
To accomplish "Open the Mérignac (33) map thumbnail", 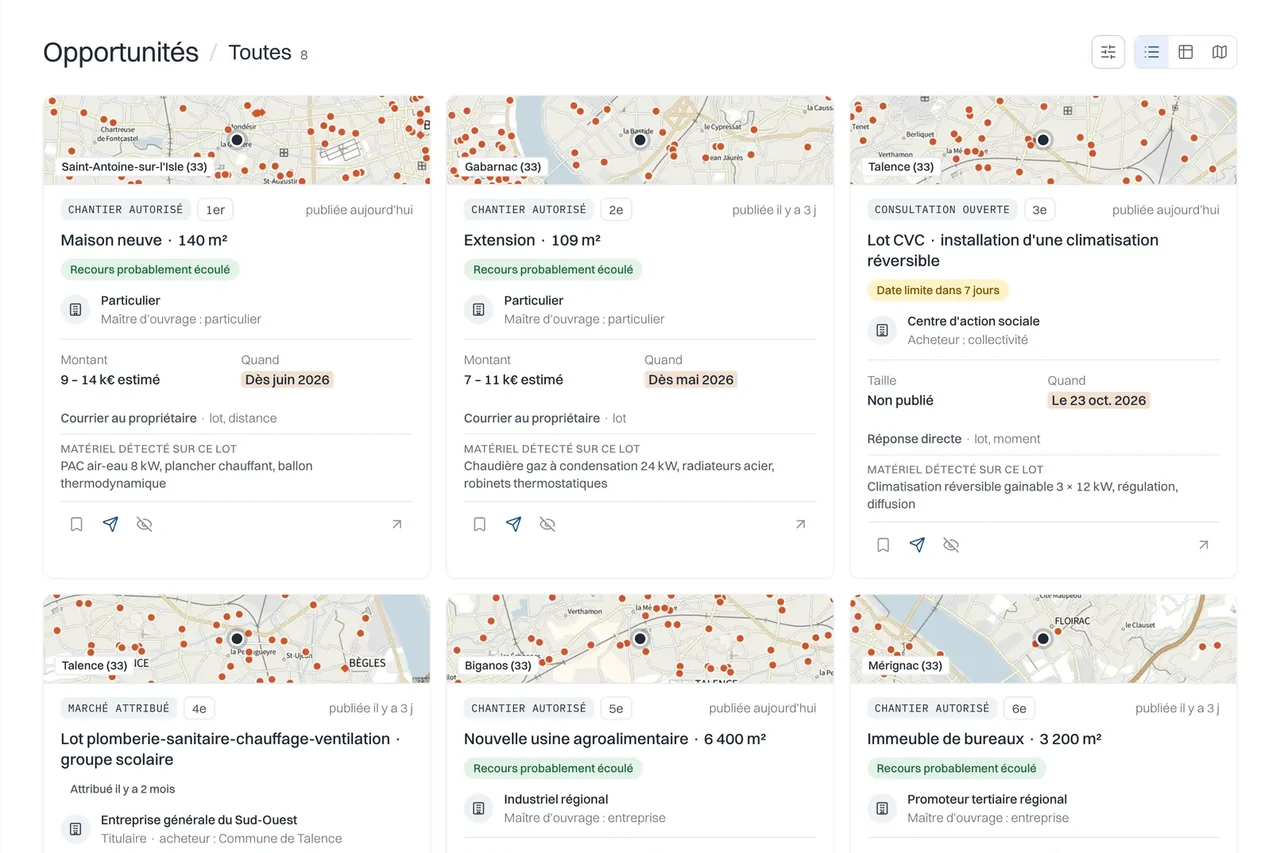I will point(1043,639).
